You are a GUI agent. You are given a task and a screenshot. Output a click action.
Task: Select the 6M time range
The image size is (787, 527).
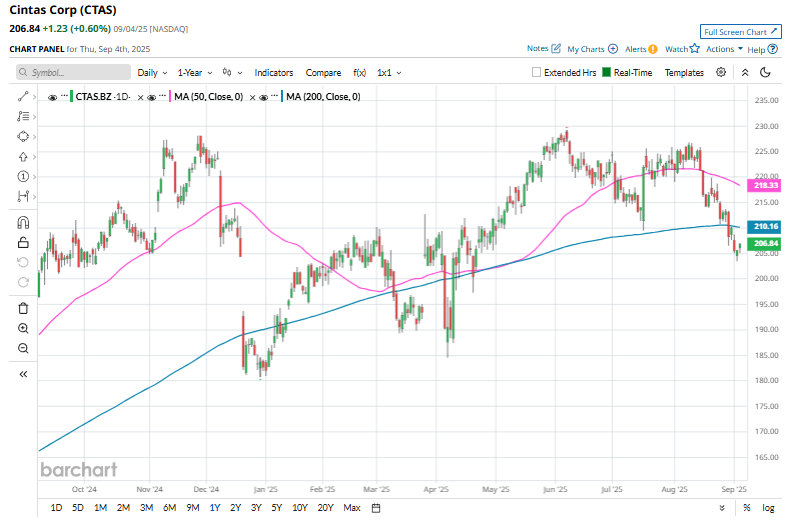pos(170,508)
